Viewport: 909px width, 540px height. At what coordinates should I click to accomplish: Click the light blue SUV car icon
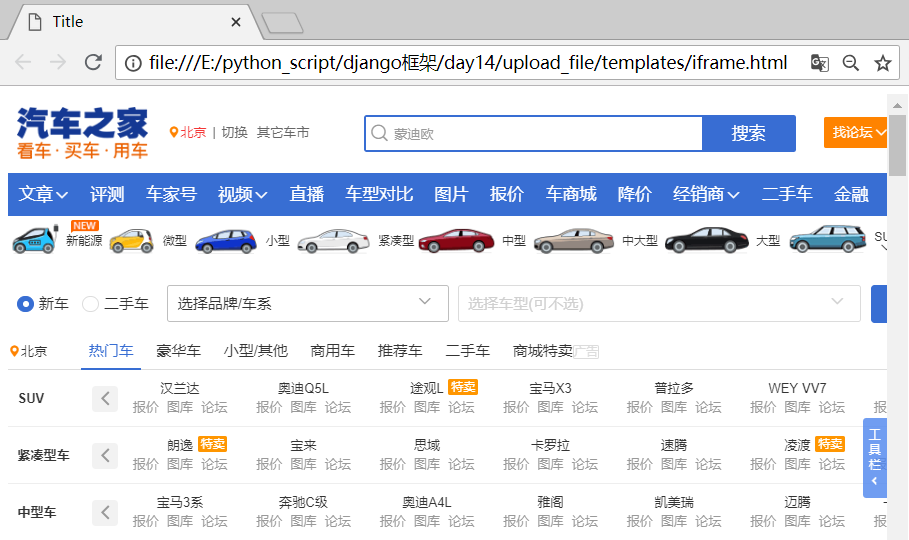(828, 238)
